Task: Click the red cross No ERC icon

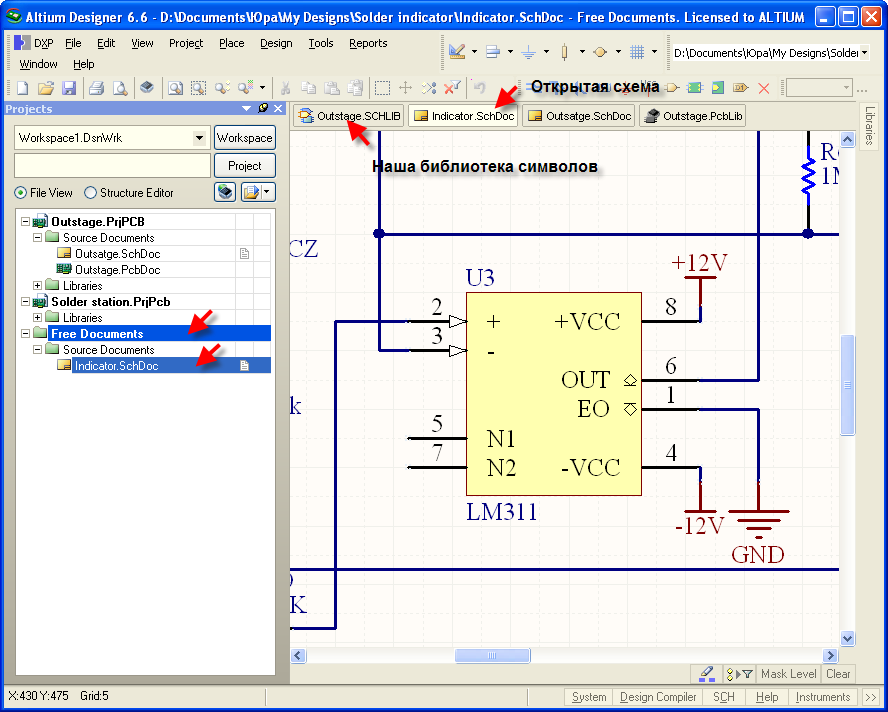Action: (x=764, y=88)
